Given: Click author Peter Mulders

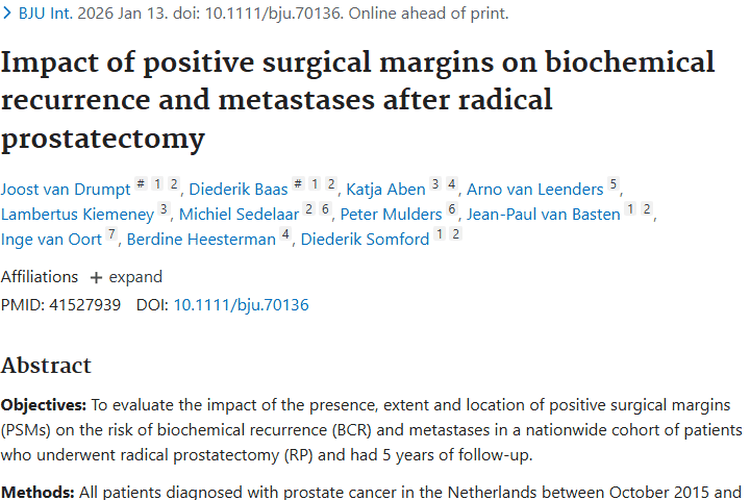Looking at the screenshot, I should 391,214.
